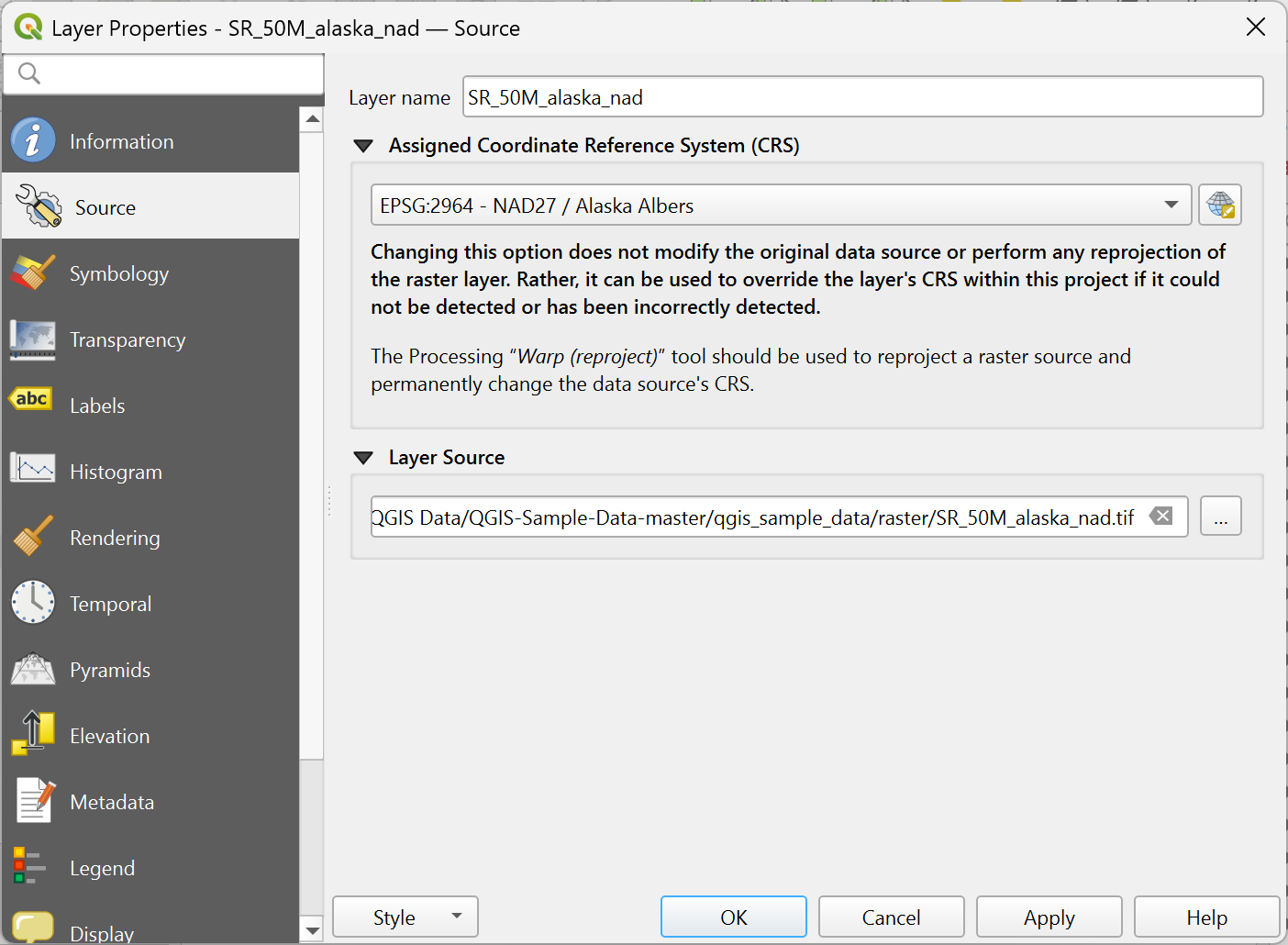
Task: Click the Labels abc icon
Action: point(31,399)
